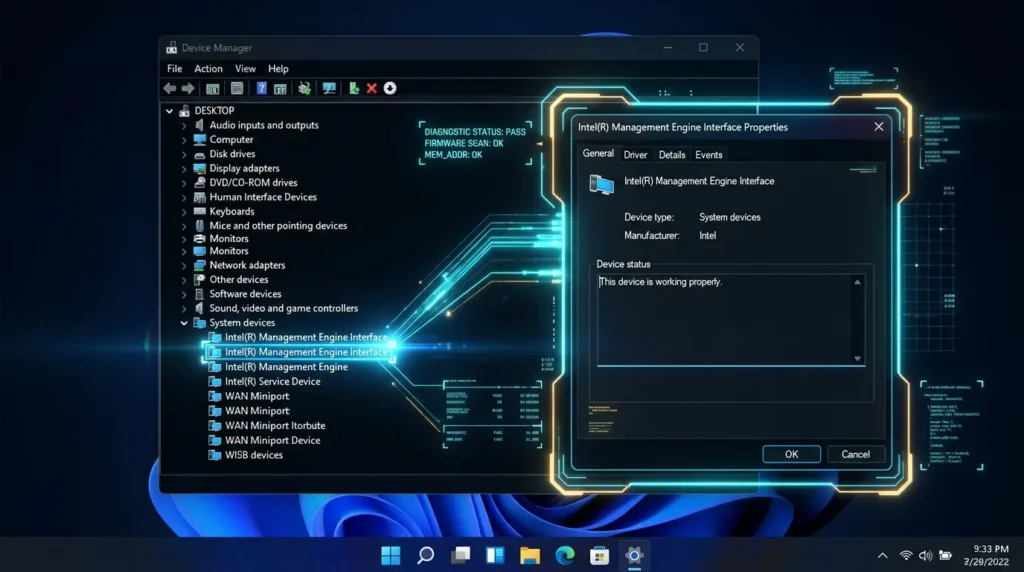Expand DVD/CD-ROM drives category
Screen dimensions: 1024x572
(184, 183)
